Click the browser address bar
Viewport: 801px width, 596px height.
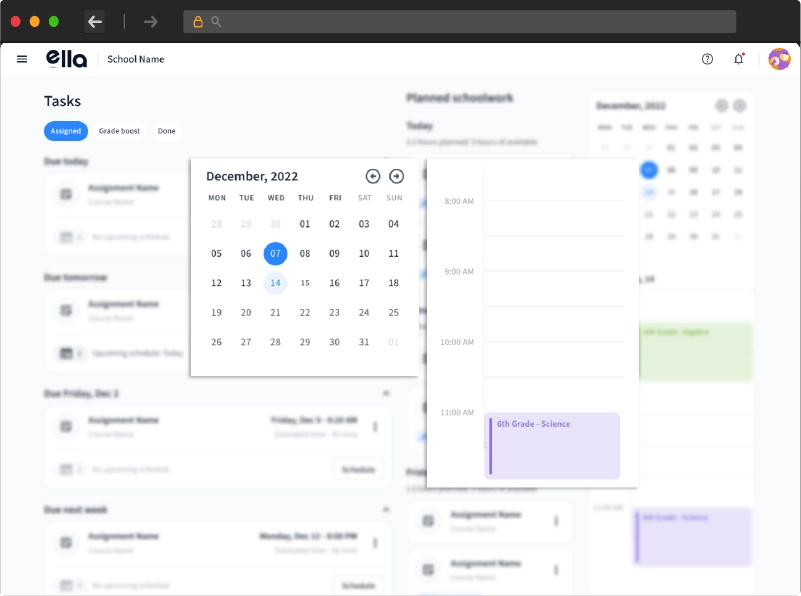pyautogui.click(x=460, y=21)
